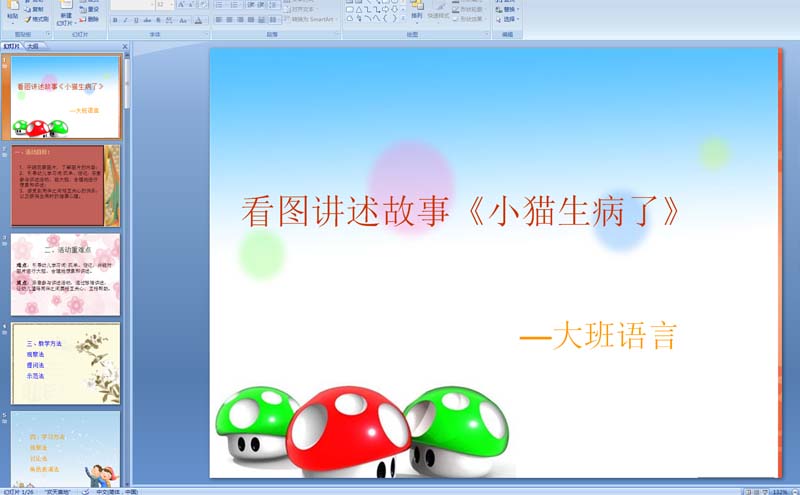The image size is (800, 495).
Task: Open the Line Spacing menu
Action: click(274, 5)
